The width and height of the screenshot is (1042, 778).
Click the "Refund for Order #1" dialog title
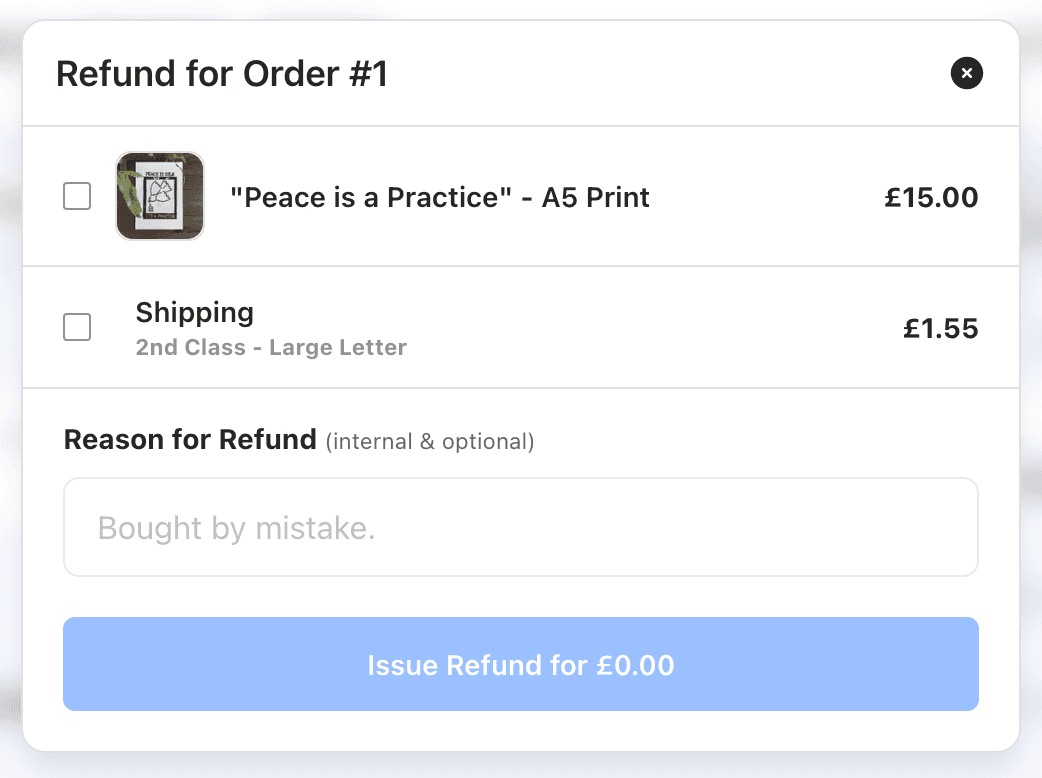221,74
